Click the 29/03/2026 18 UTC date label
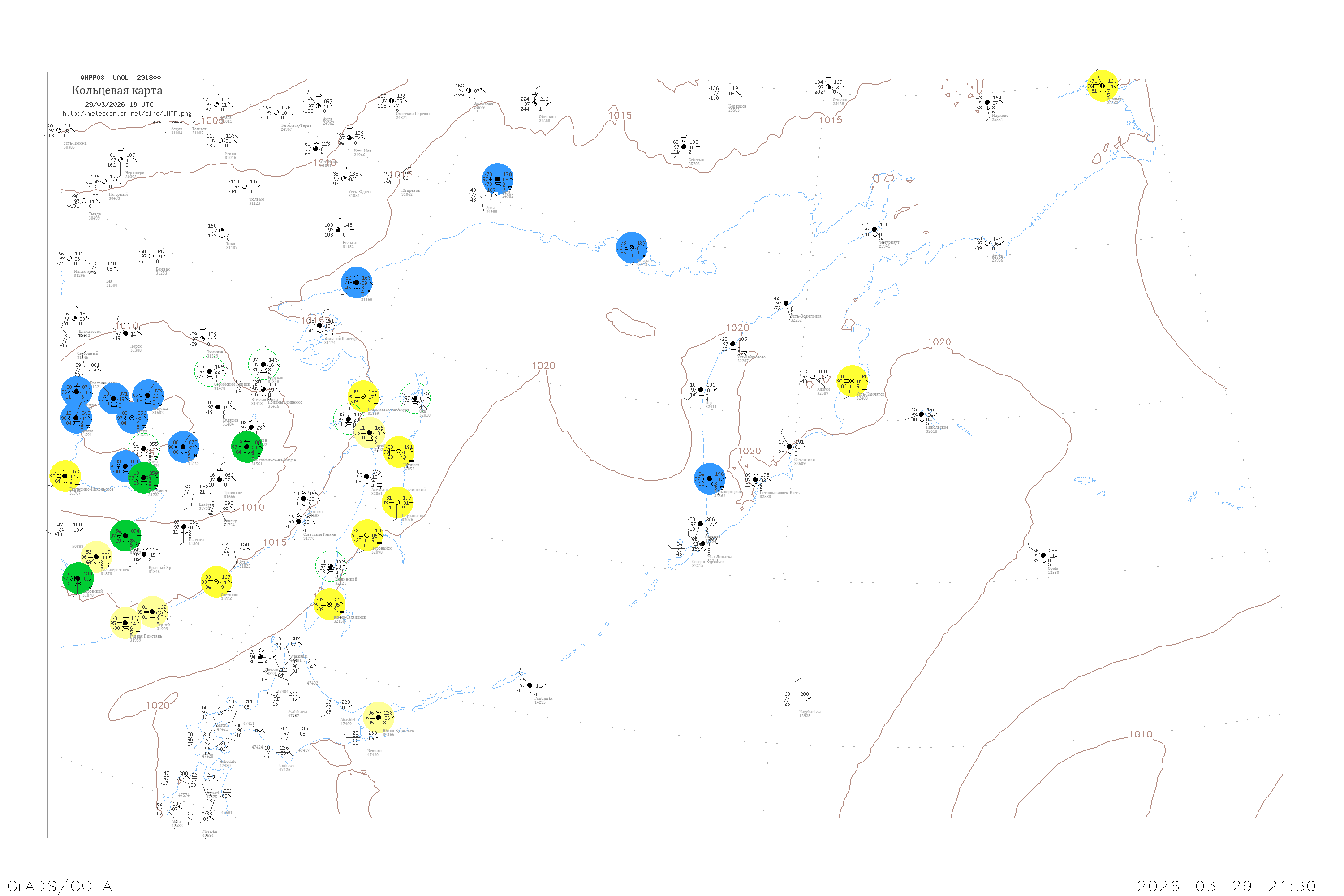 (119, 104)
